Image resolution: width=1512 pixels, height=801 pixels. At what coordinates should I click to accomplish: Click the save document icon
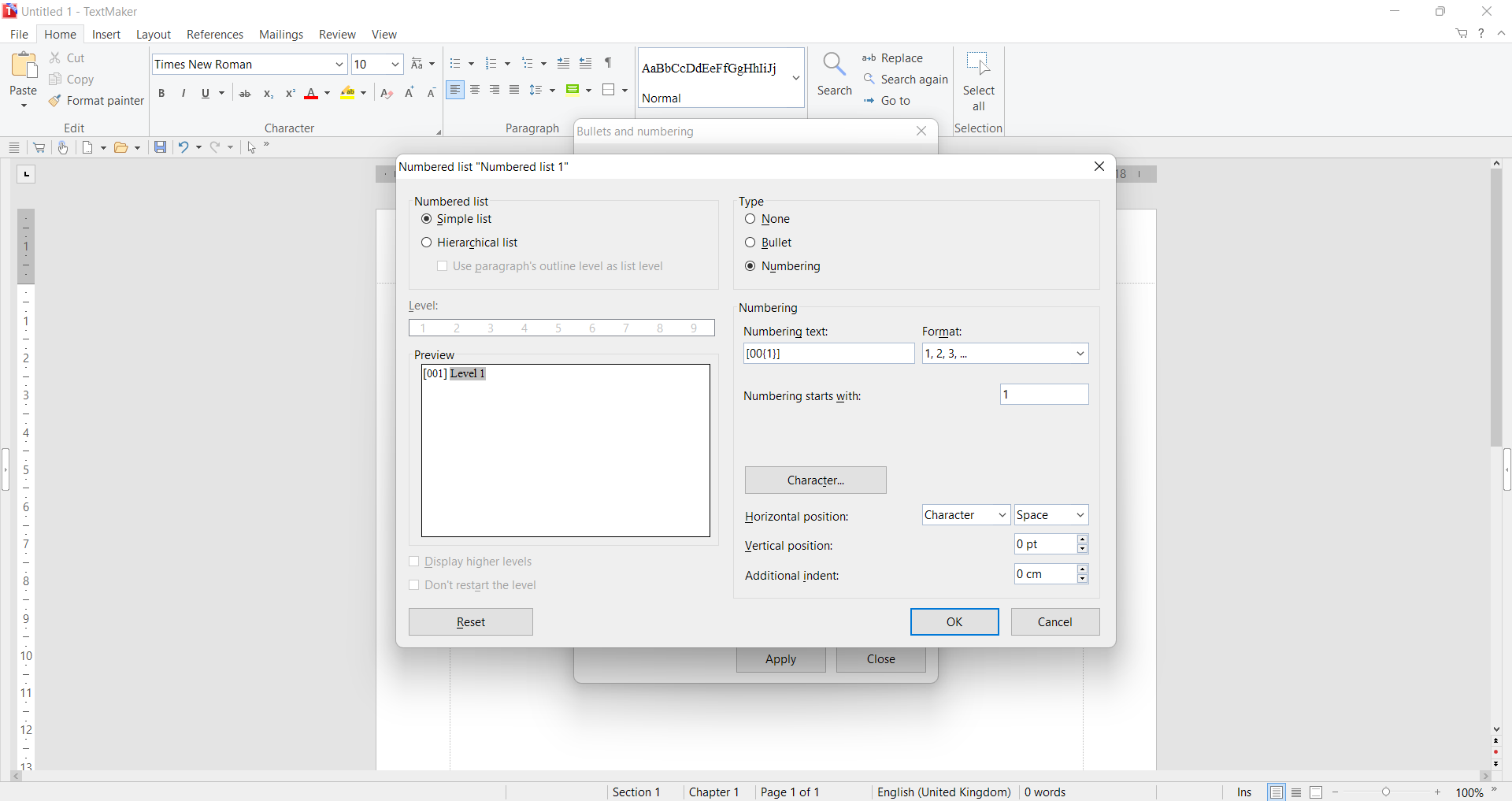(x=160, y=148)
